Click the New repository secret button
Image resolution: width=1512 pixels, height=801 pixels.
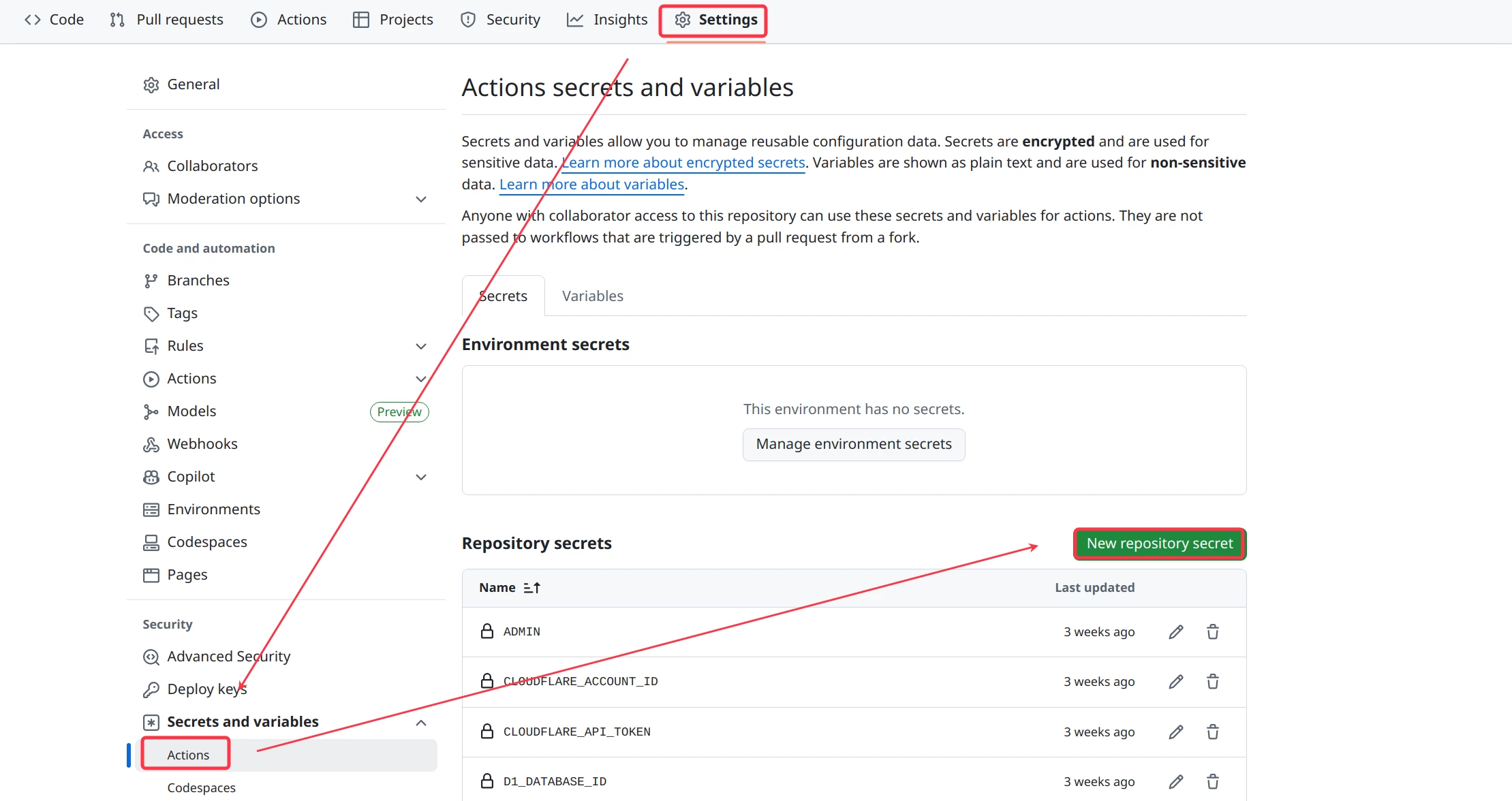1159,544
